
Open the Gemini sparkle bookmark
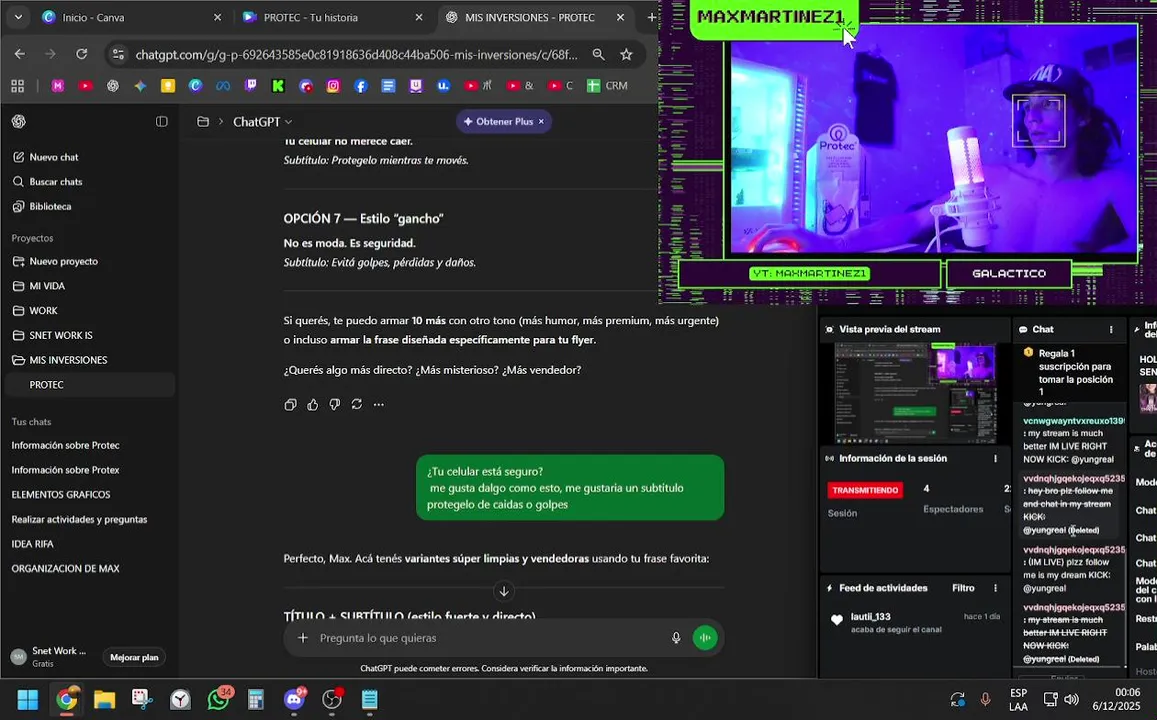(x=140, y=86)
